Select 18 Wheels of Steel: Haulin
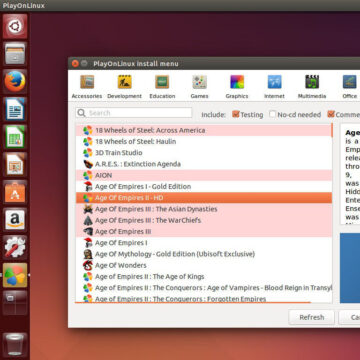This screenshot has width=360, height=360. (x=204, y=142)
